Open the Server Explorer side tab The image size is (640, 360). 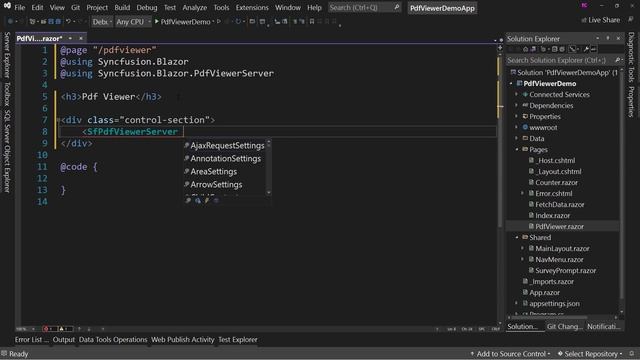[7, 55]
